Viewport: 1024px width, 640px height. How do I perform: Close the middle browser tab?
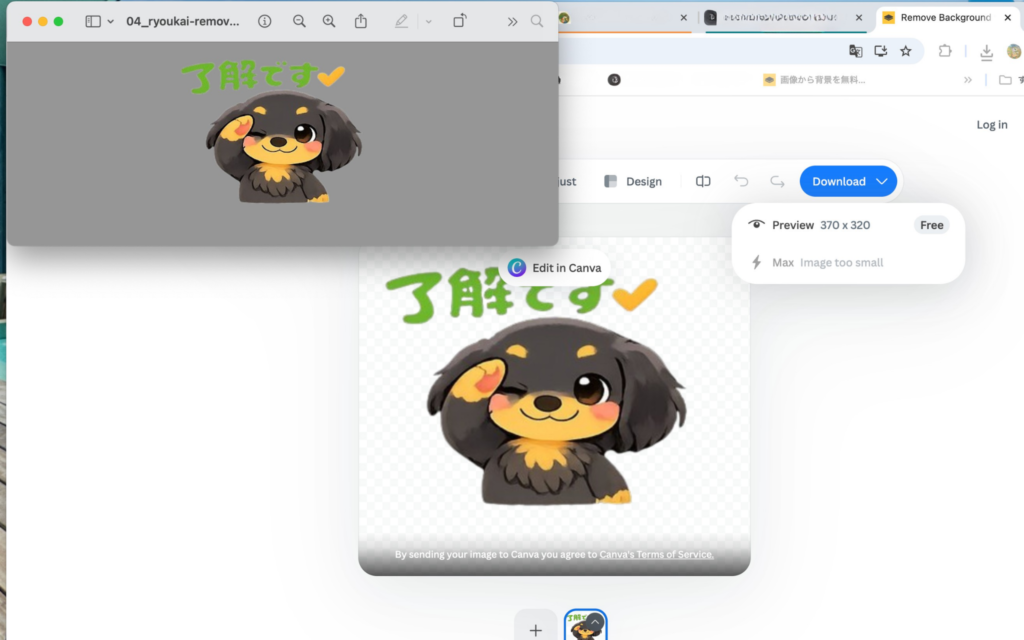coord(859,18)
